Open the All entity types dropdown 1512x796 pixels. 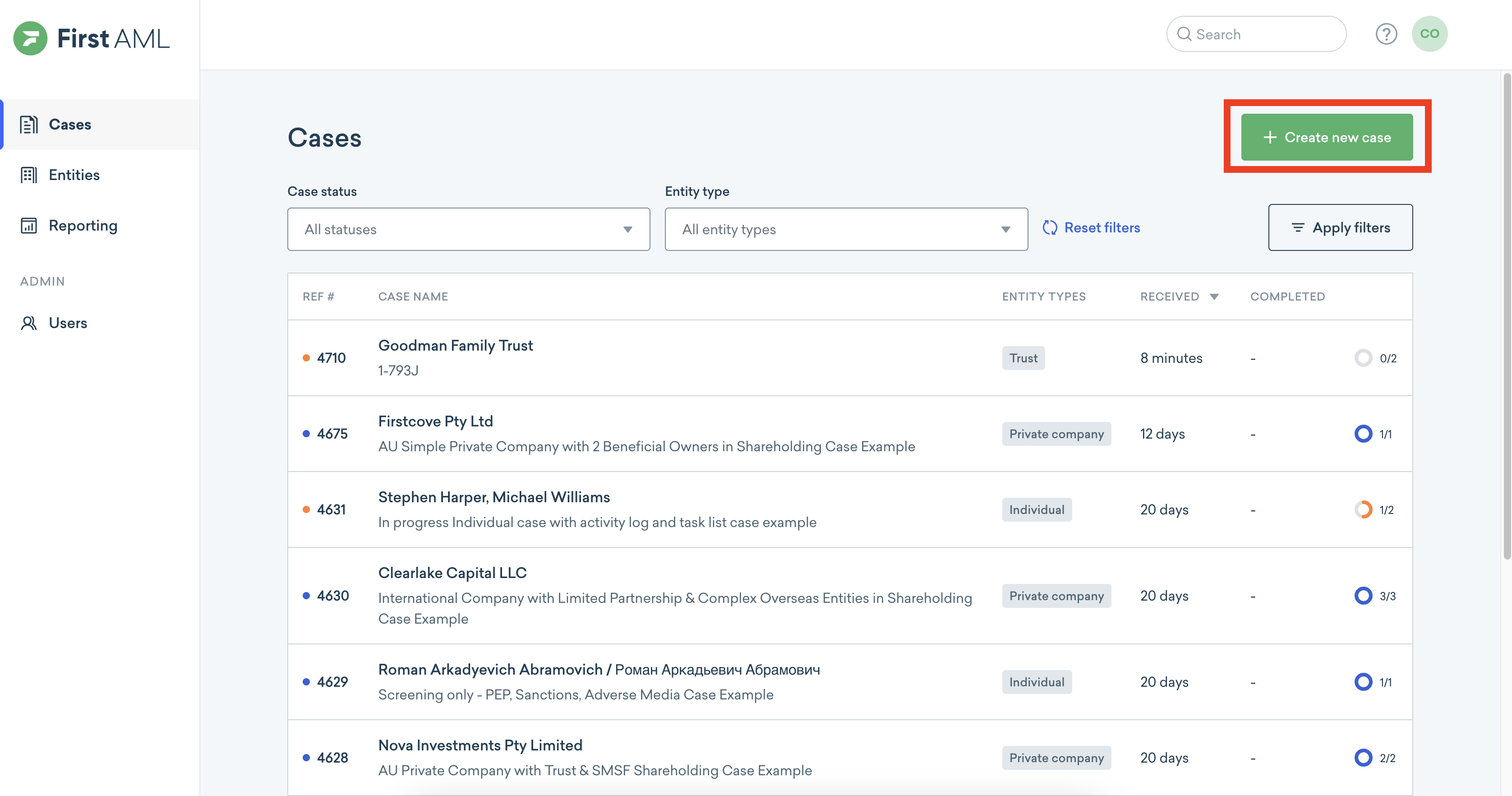[x=846, y=230]
